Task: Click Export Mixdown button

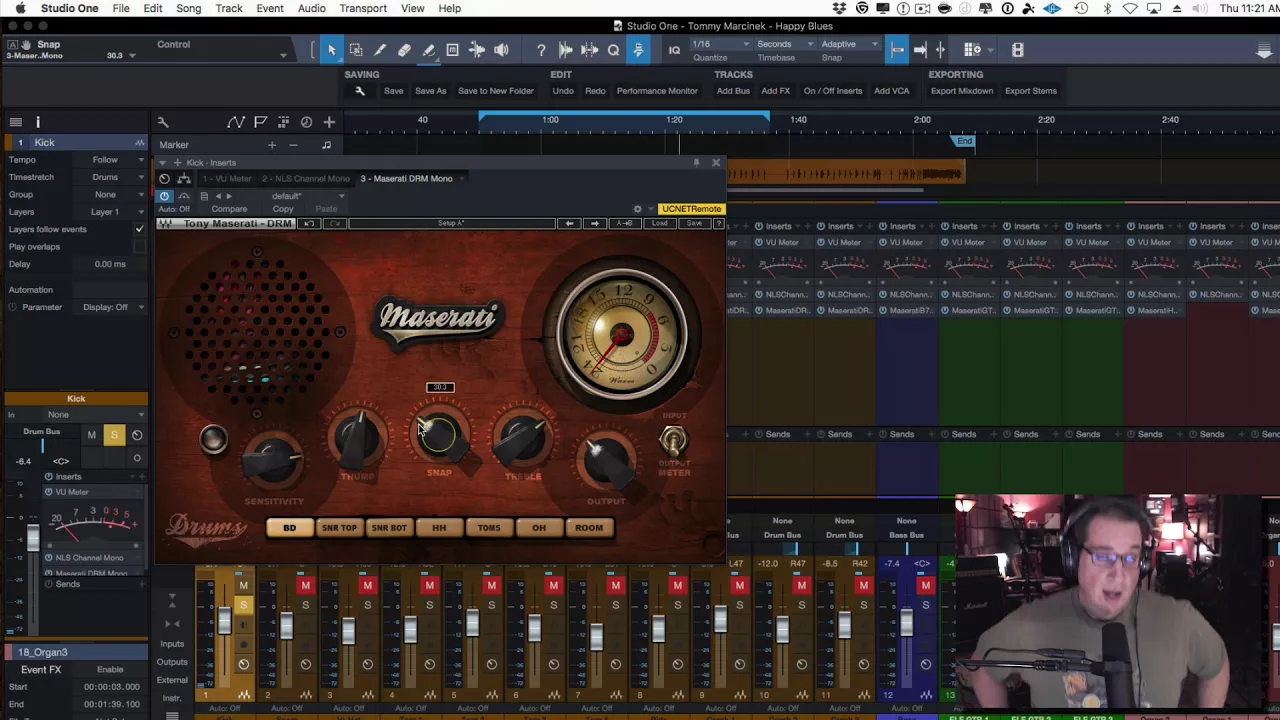Action: 962,91
